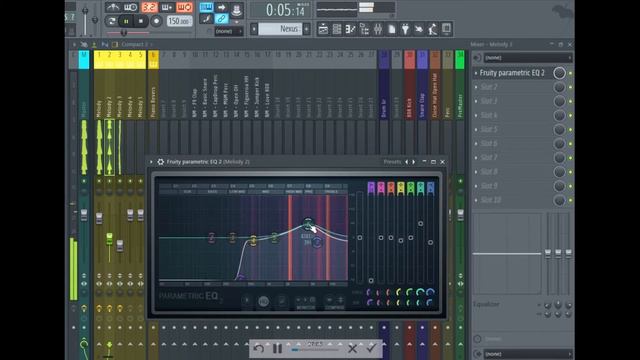The width and height of the screenshot is (640, 360).
Task: Select the dark blue Drum mixer track
Action: pyautogui.click(x=384, y=60)
